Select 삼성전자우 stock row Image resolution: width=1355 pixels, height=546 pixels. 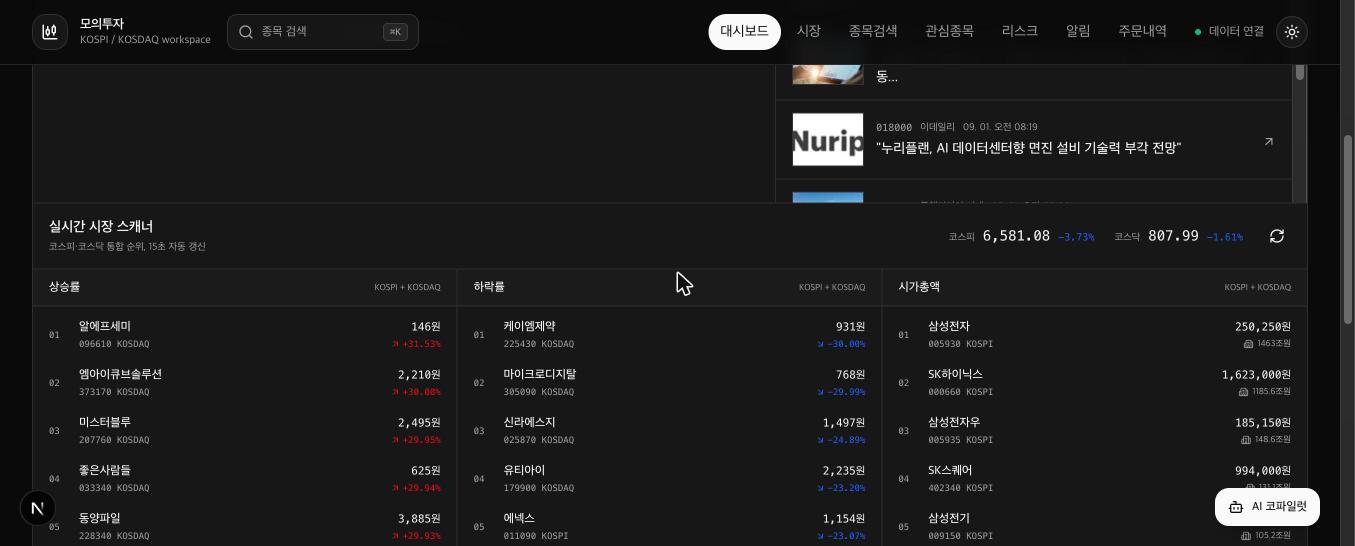(1095, 430)
